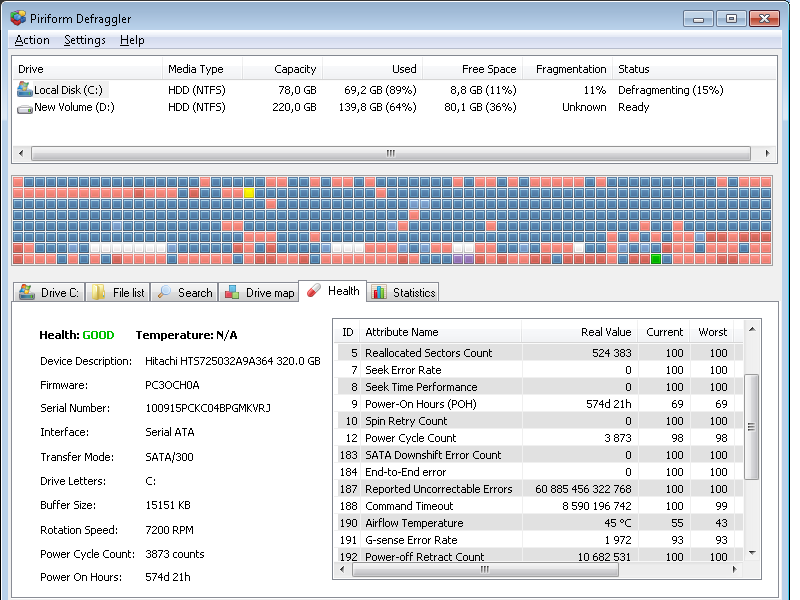Click drive list right scroll arrow
Image resolution: width=800 pixels, height=600 pixels.
pos(767,153)
